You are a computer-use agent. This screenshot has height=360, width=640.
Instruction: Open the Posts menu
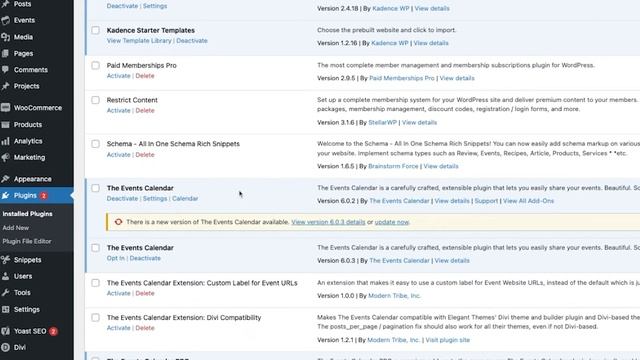tap(22, 4)
